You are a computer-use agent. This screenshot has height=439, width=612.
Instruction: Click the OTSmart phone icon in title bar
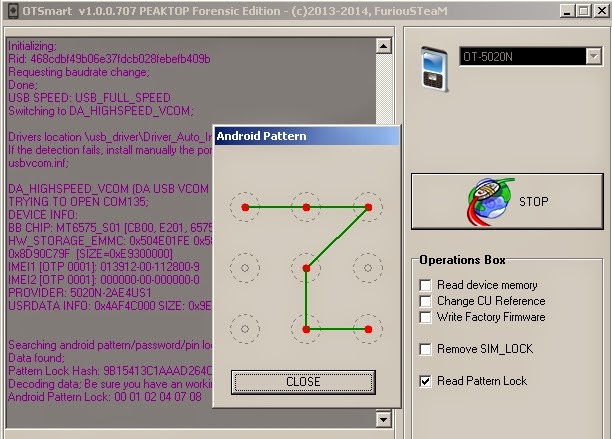pyautogui.click(x=13, y=11)
